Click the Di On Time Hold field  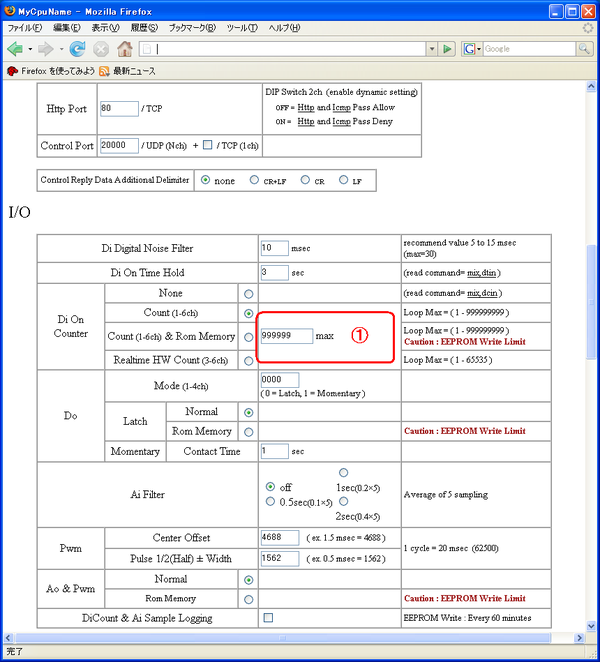click(x=274, y=272)
